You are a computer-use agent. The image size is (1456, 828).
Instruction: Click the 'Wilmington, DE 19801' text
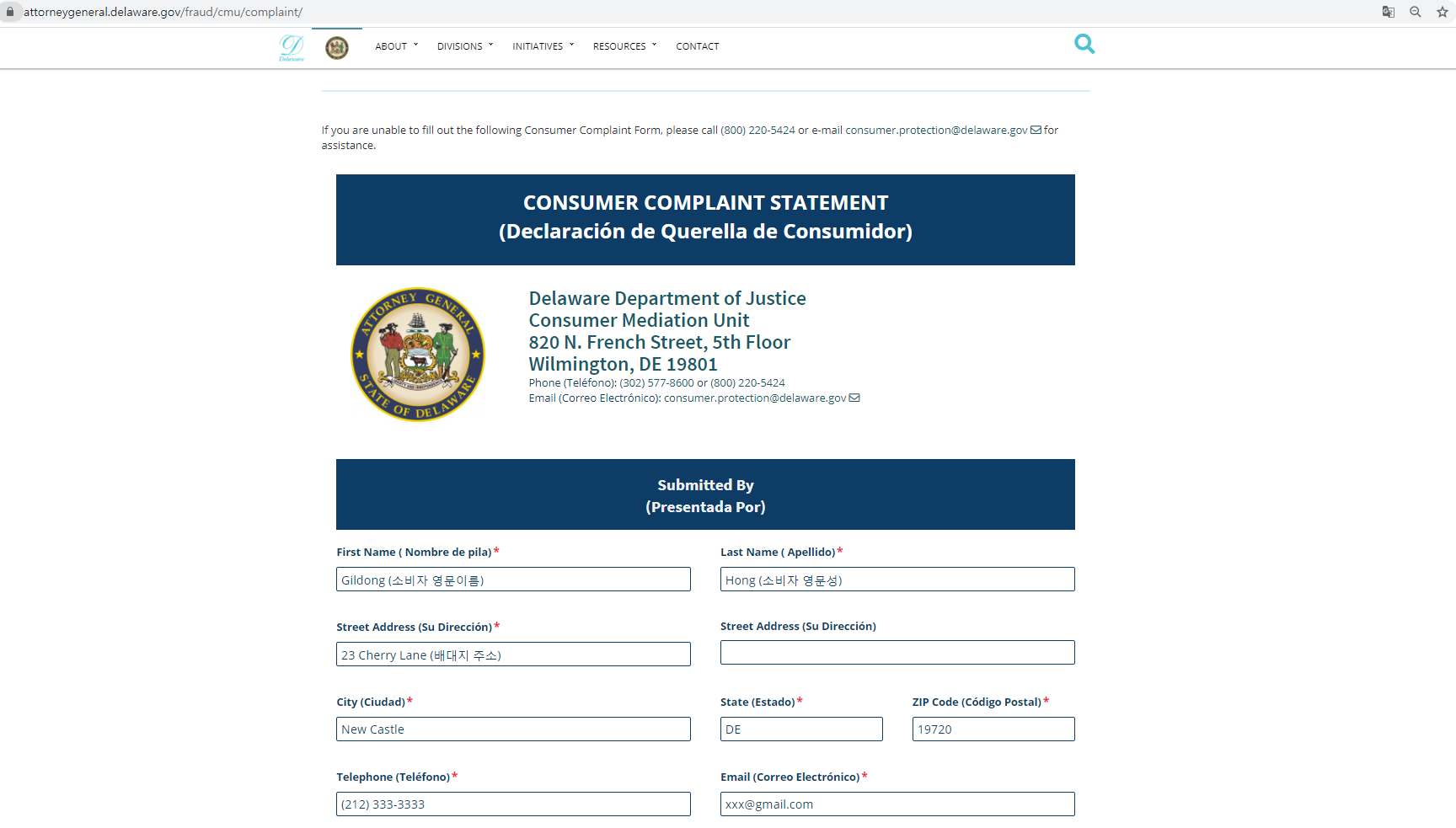point(623,364)
